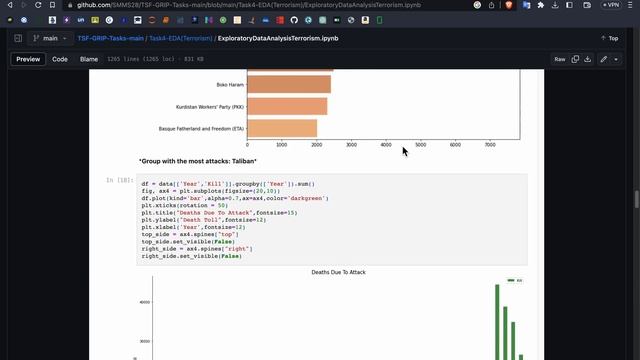This screenshot has height=360, width=640.
Task: Open the browser hamburger menu
Action: click(630, 5)
